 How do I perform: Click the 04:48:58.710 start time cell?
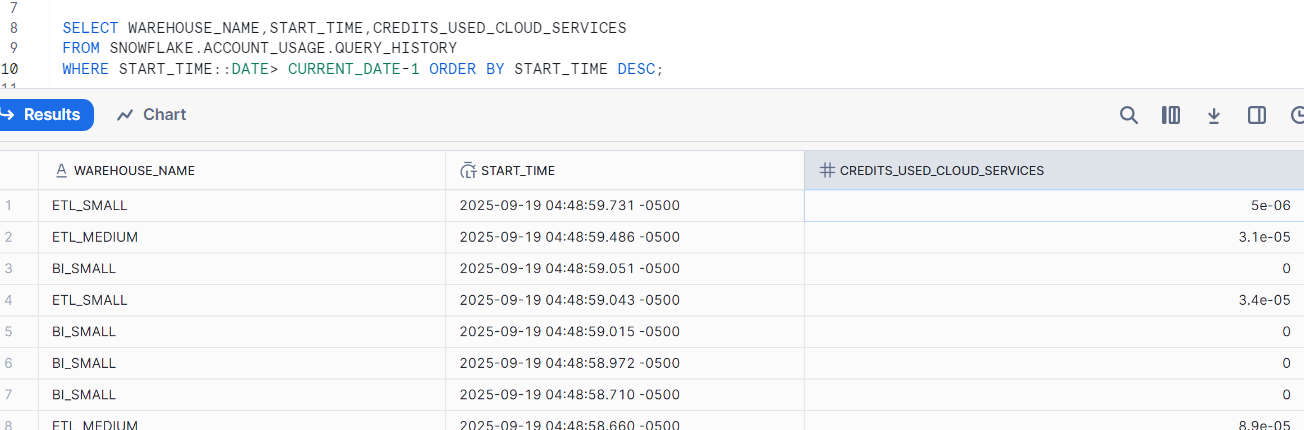click(x=625, y=394)
